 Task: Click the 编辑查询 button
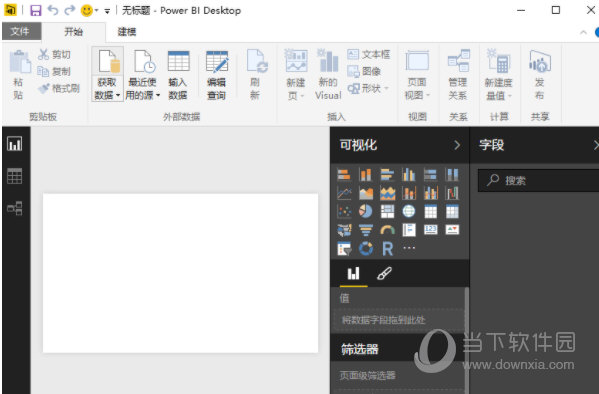click(217, 75)
